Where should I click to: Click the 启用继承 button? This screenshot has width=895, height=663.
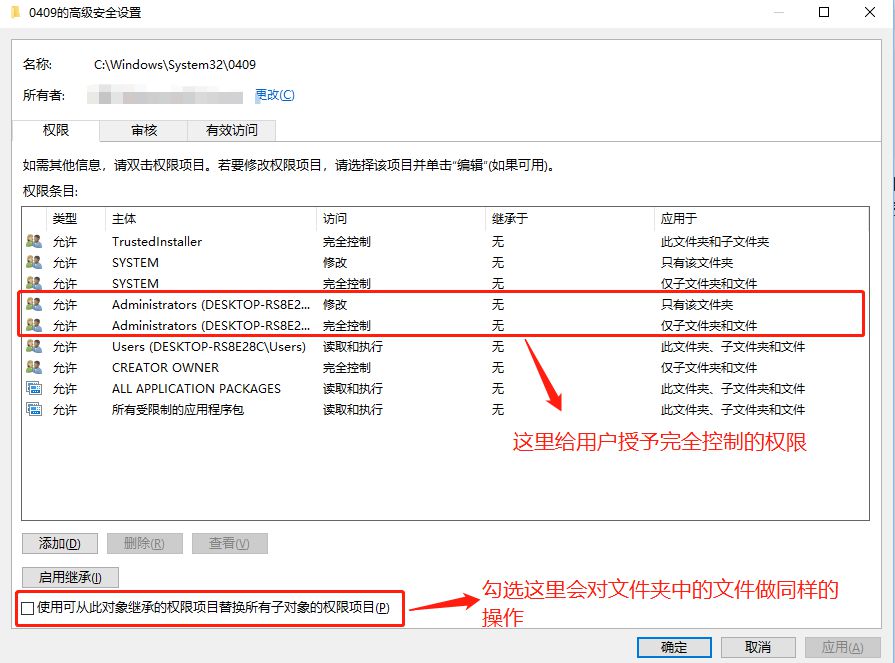click(70, 577)
